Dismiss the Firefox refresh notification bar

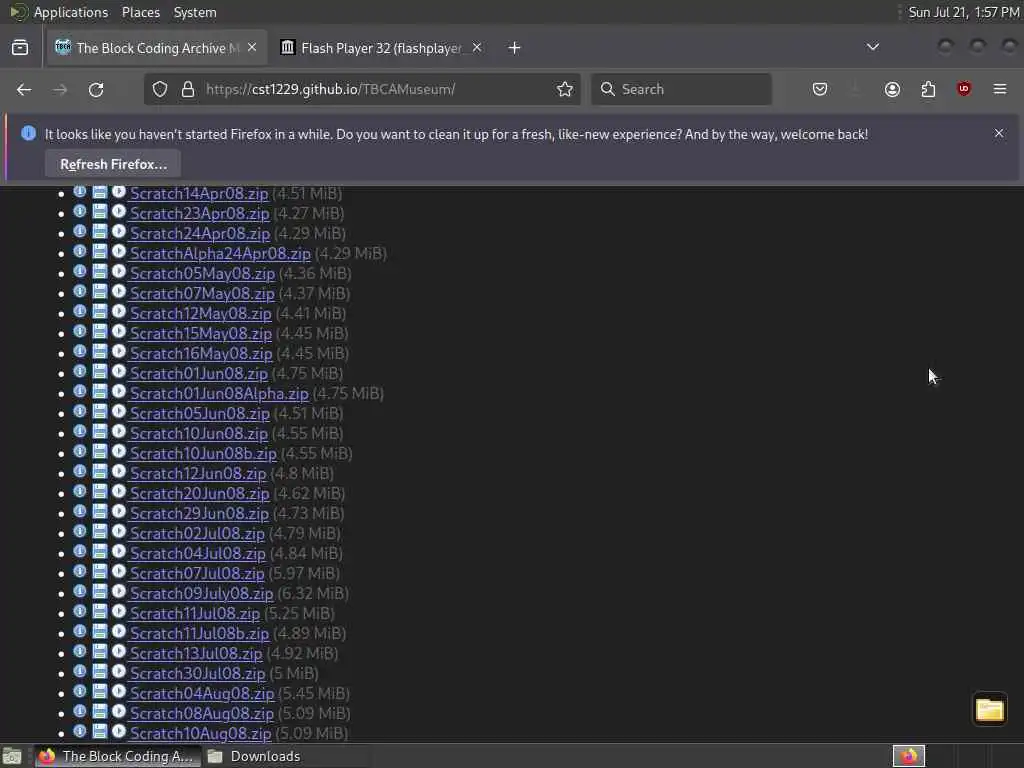pos(999,133)
